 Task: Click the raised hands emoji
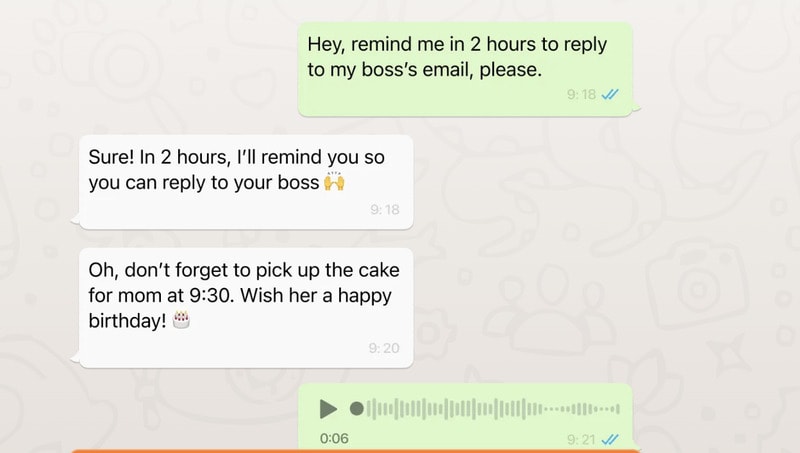point(335,182)
